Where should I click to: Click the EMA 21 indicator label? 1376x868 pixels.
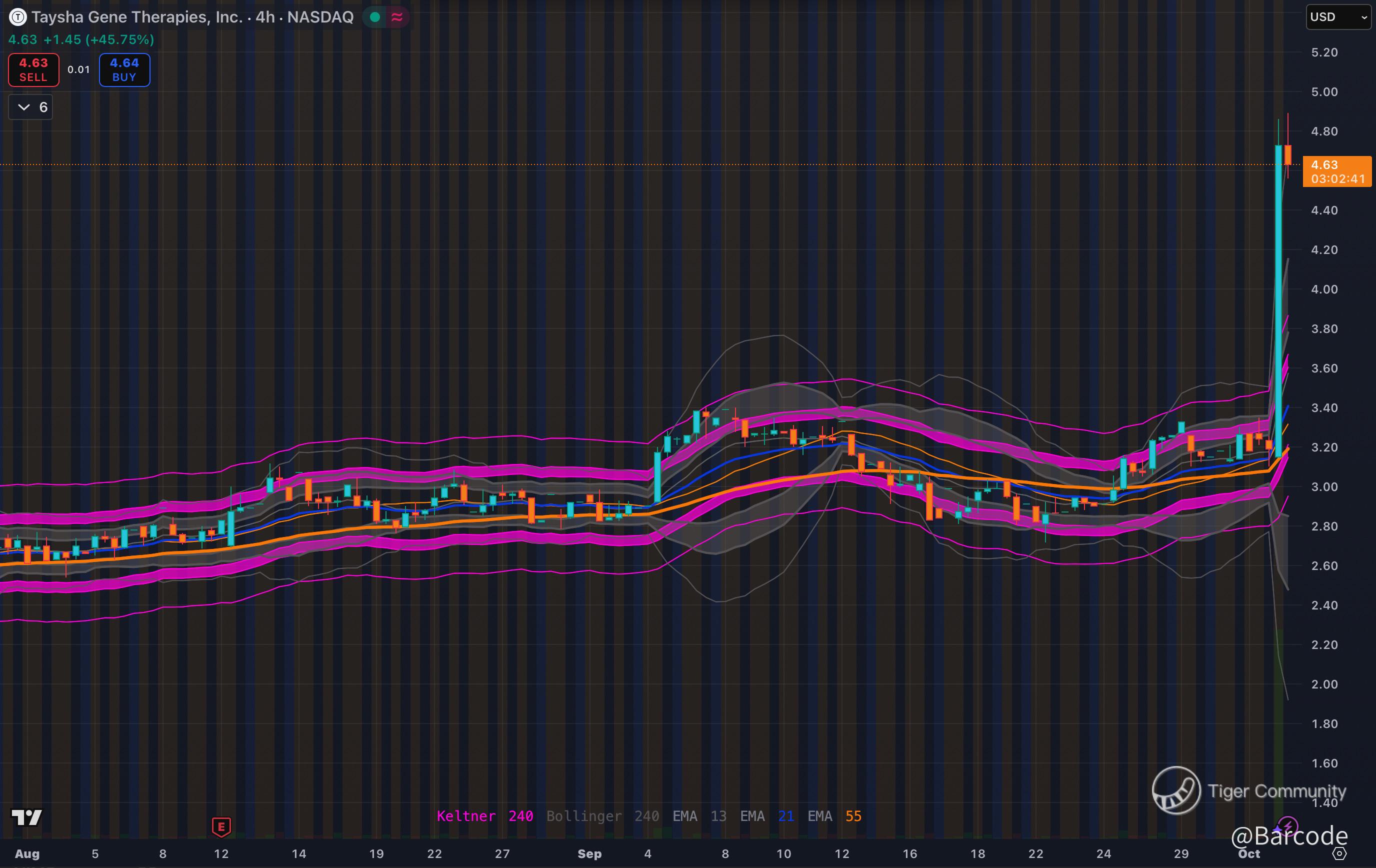767,816
